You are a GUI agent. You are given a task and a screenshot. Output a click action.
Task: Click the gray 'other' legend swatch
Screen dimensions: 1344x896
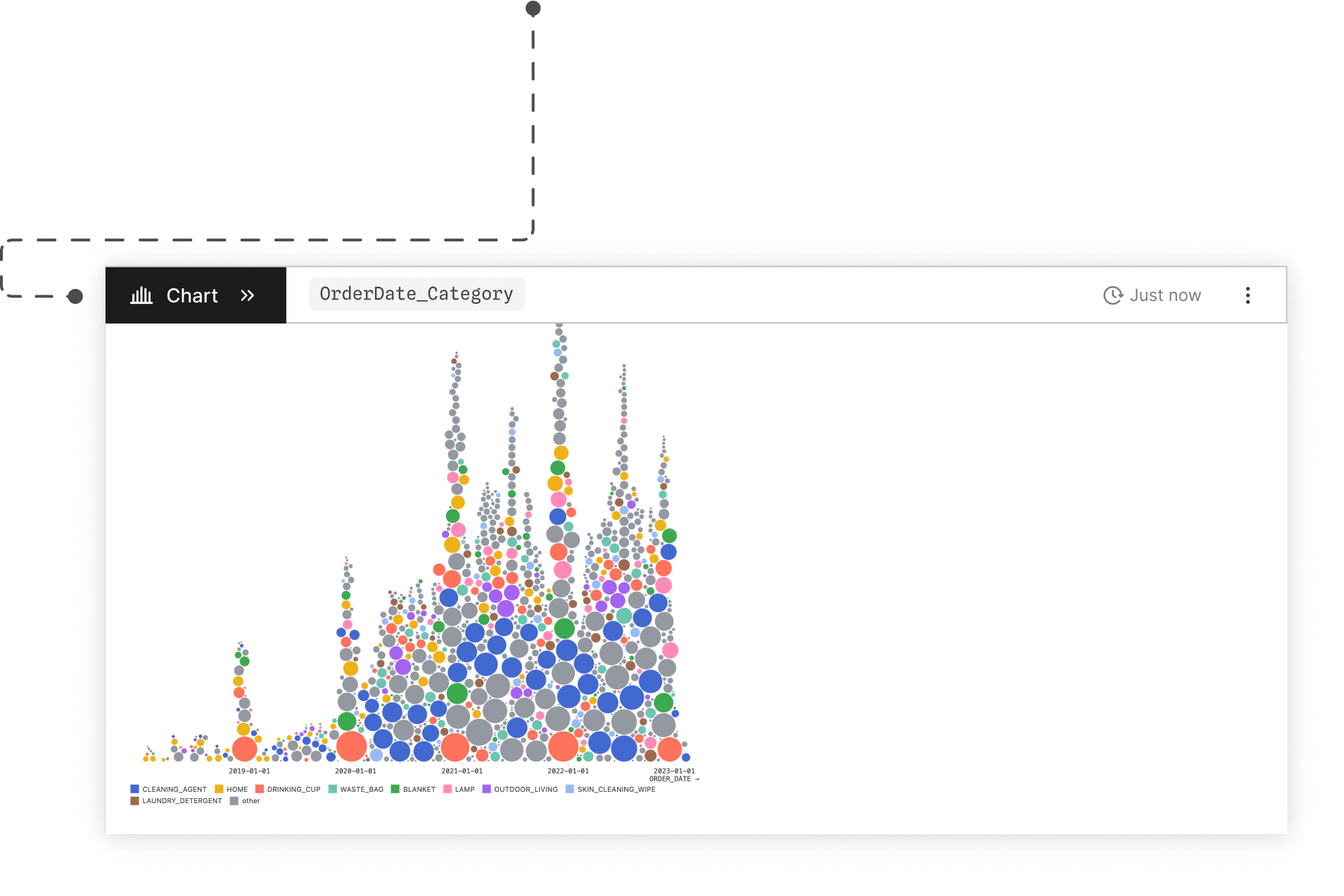click(234, 800)
